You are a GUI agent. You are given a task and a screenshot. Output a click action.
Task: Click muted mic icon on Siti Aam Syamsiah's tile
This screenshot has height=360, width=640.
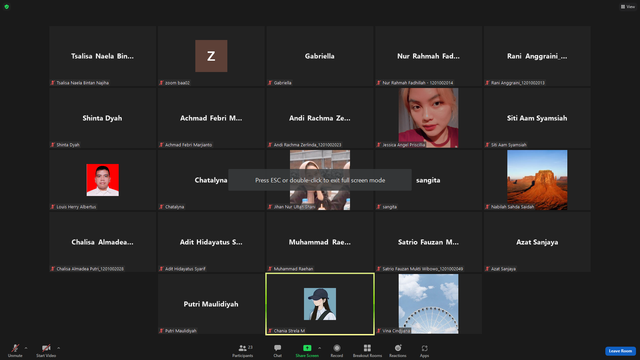click(487, 145)
